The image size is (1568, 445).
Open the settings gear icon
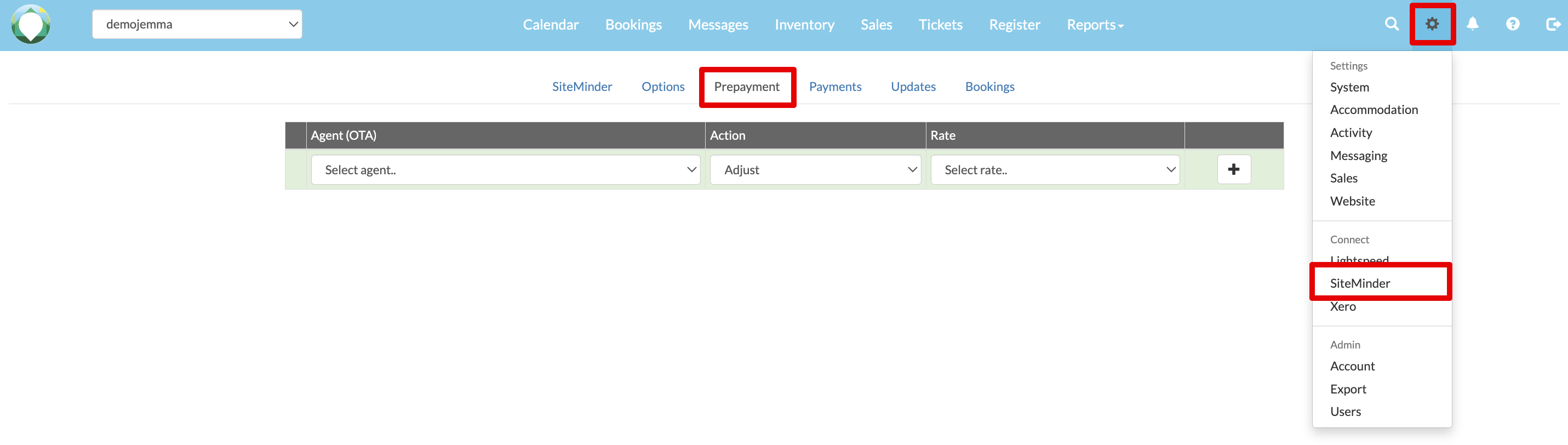pyautogui.click(x=1432, y=24)
